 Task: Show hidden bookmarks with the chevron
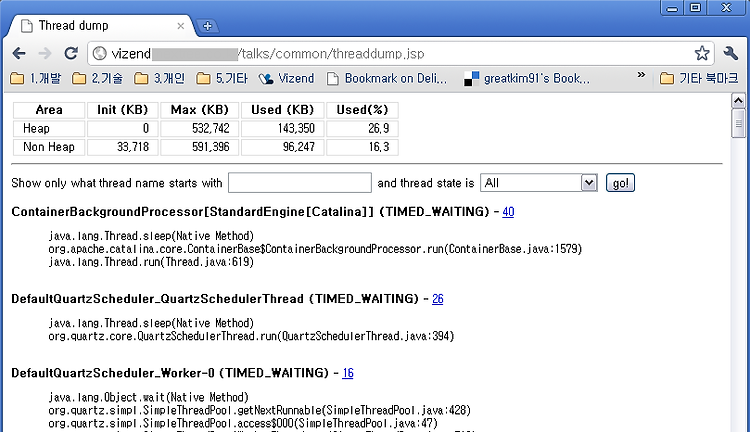click(641, 75)
